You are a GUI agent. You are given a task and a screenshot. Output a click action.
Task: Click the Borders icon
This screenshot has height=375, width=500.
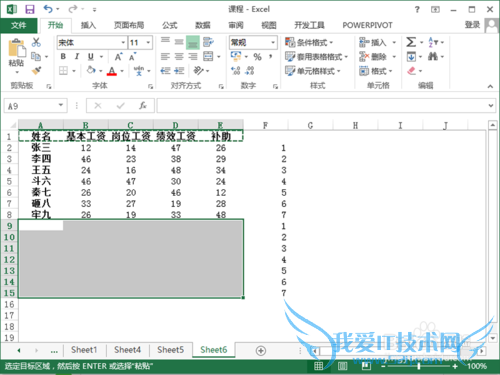pyautogui.click(x=63, y=71)
